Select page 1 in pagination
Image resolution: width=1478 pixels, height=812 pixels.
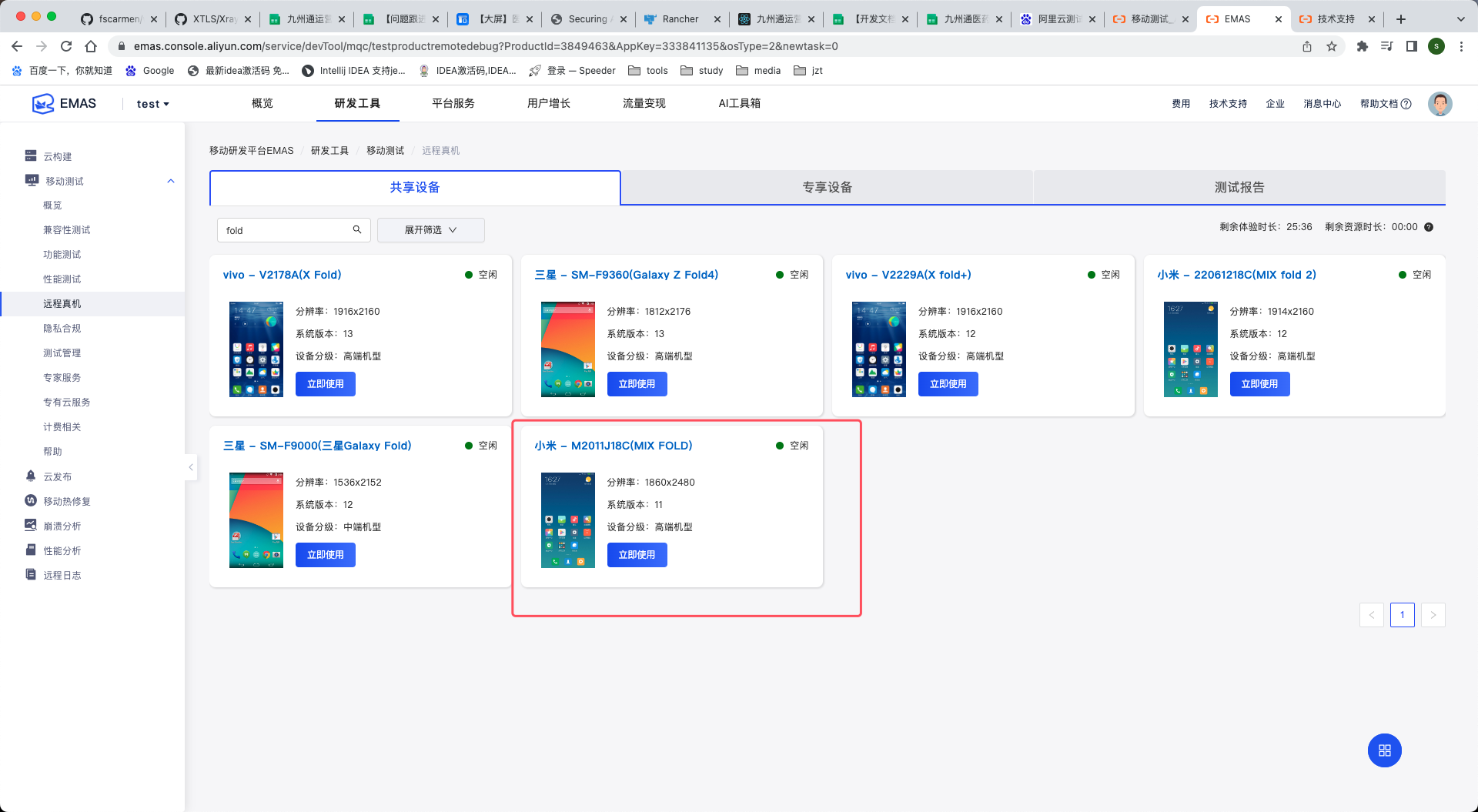coord(1403,615)
